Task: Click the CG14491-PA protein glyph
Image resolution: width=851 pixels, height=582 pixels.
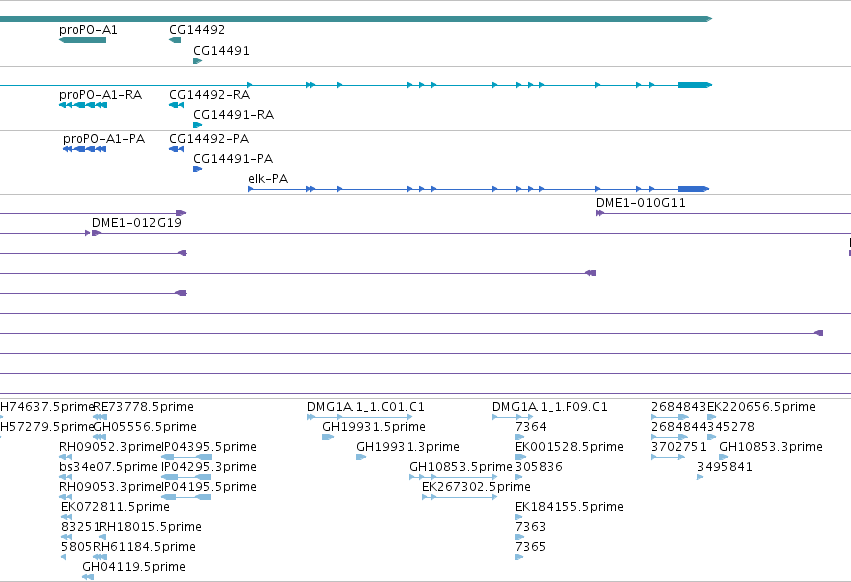Action: [x=198, y=169]
